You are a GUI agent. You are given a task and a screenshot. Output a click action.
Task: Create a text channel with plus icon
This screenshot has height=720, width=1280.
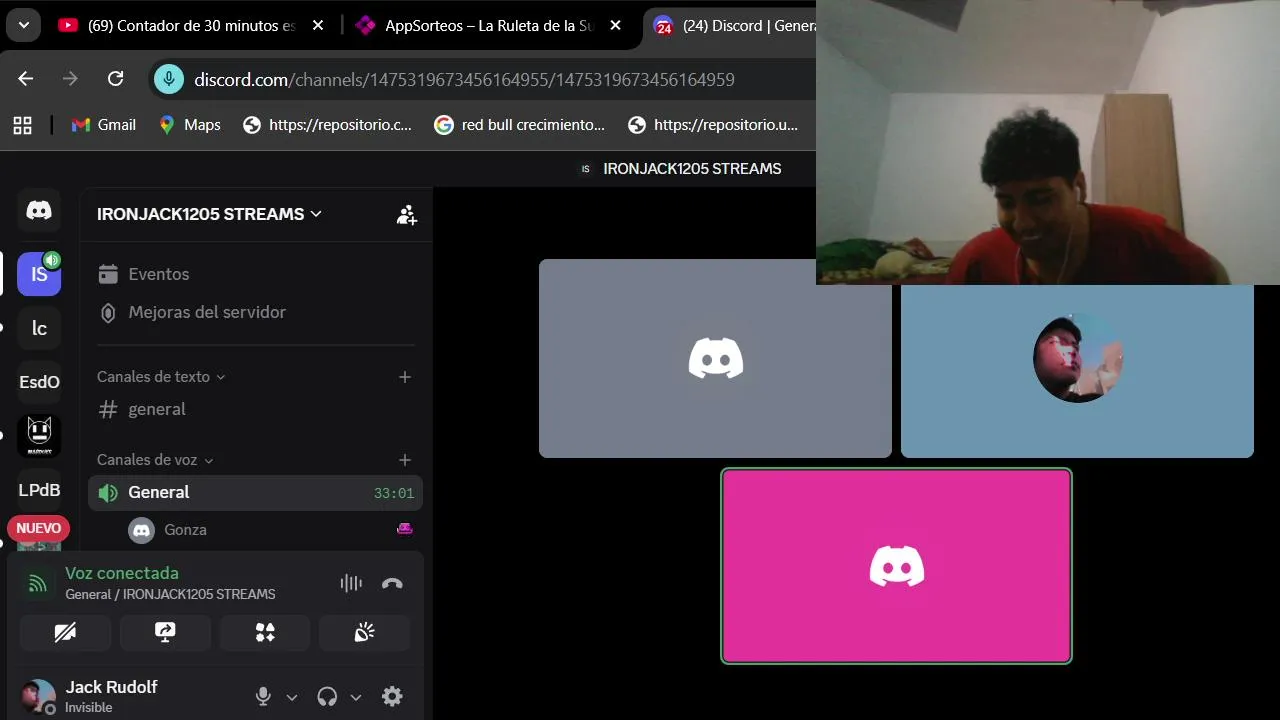[x=404, y=377]
